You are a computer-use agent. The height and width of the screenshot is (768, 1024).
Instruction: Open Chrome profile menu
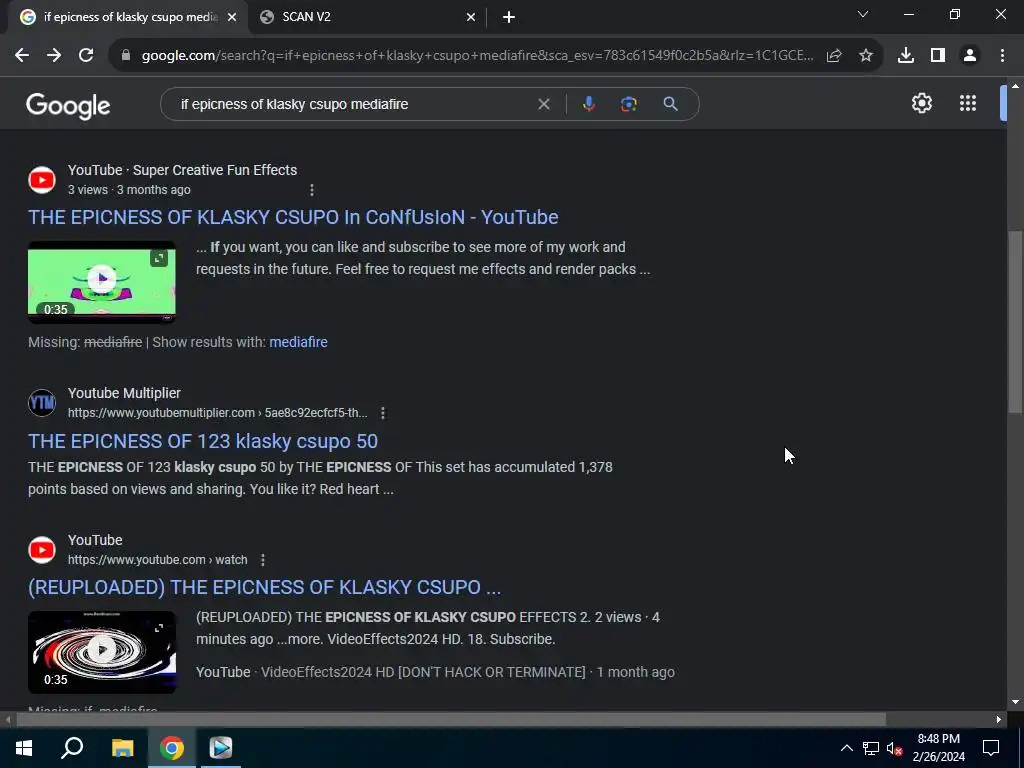970,56
